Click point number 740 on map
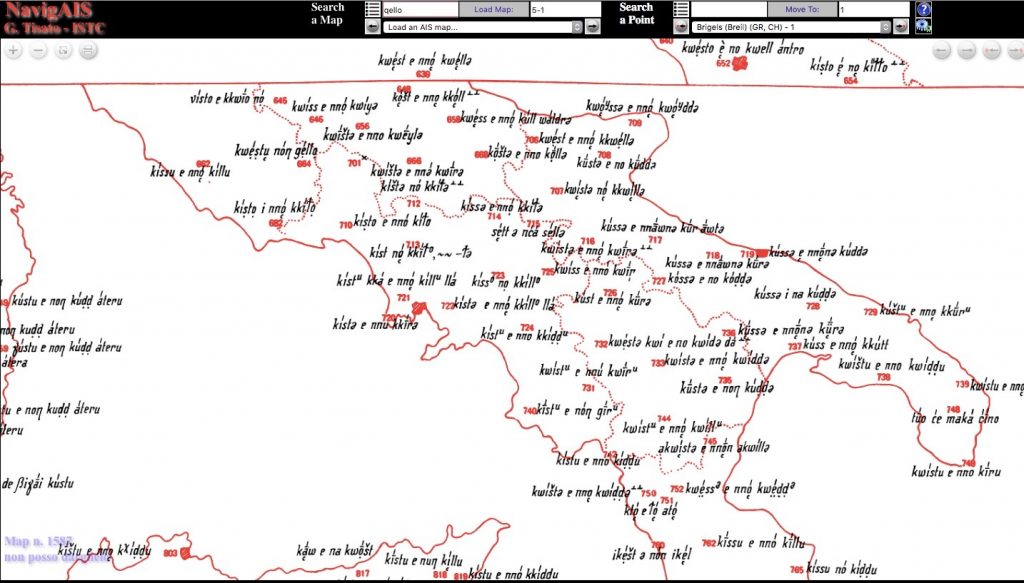Viewport: 1024px width, 583px height. [529, 411]
